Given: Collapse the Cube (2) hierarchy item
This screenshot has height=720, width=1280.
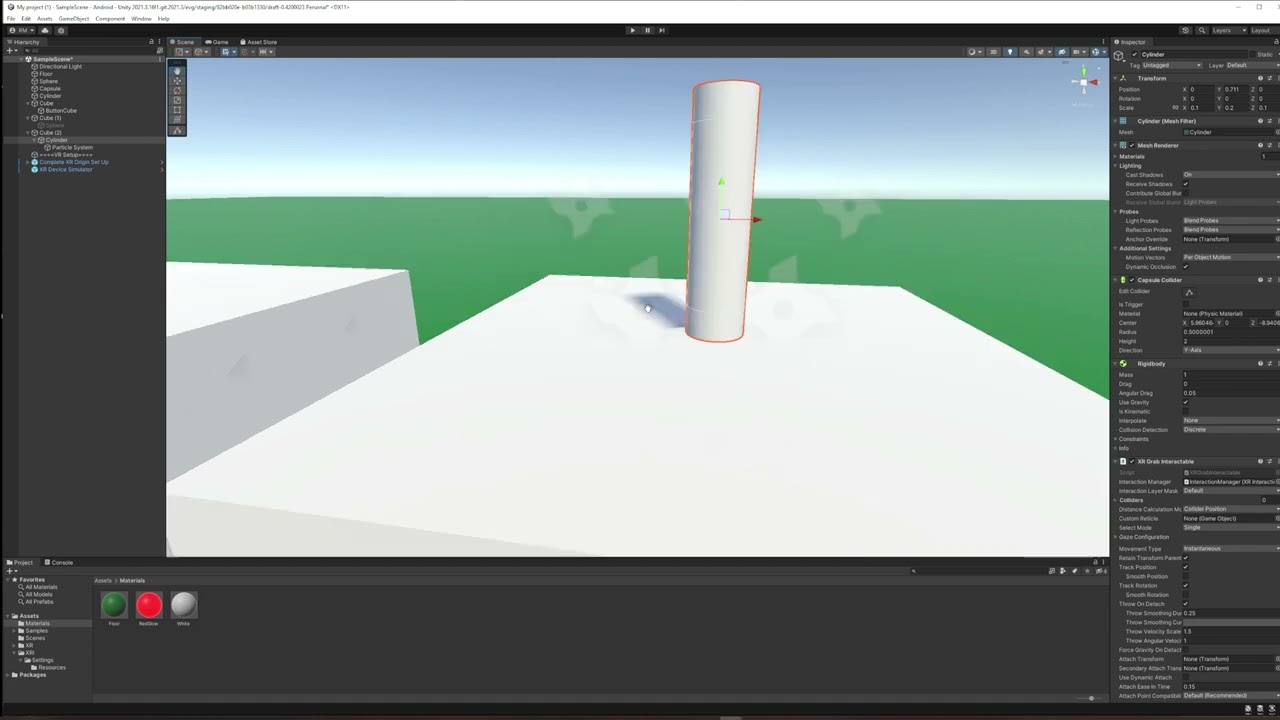Looking at the screenshot, I should click(x=29, y=133).
